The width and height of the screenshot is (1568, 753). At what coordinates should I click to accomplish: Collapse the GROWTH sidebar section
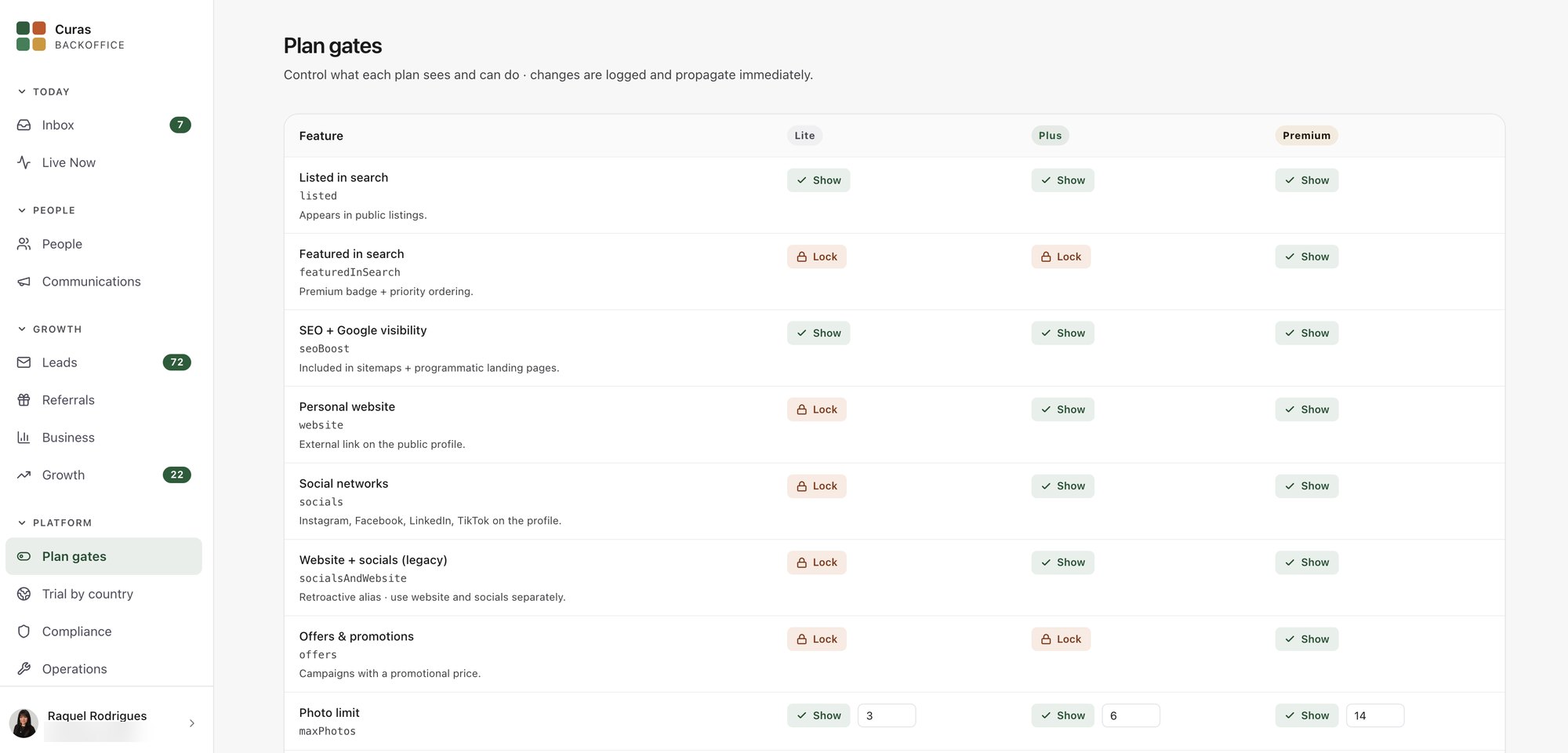(49, 329)
